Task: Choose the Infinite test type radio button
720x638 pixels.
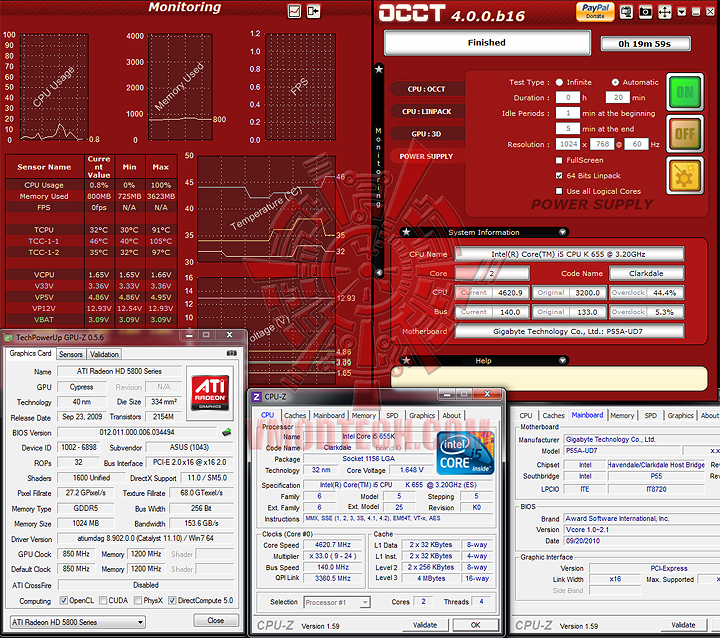Action: tap(559, 82)
